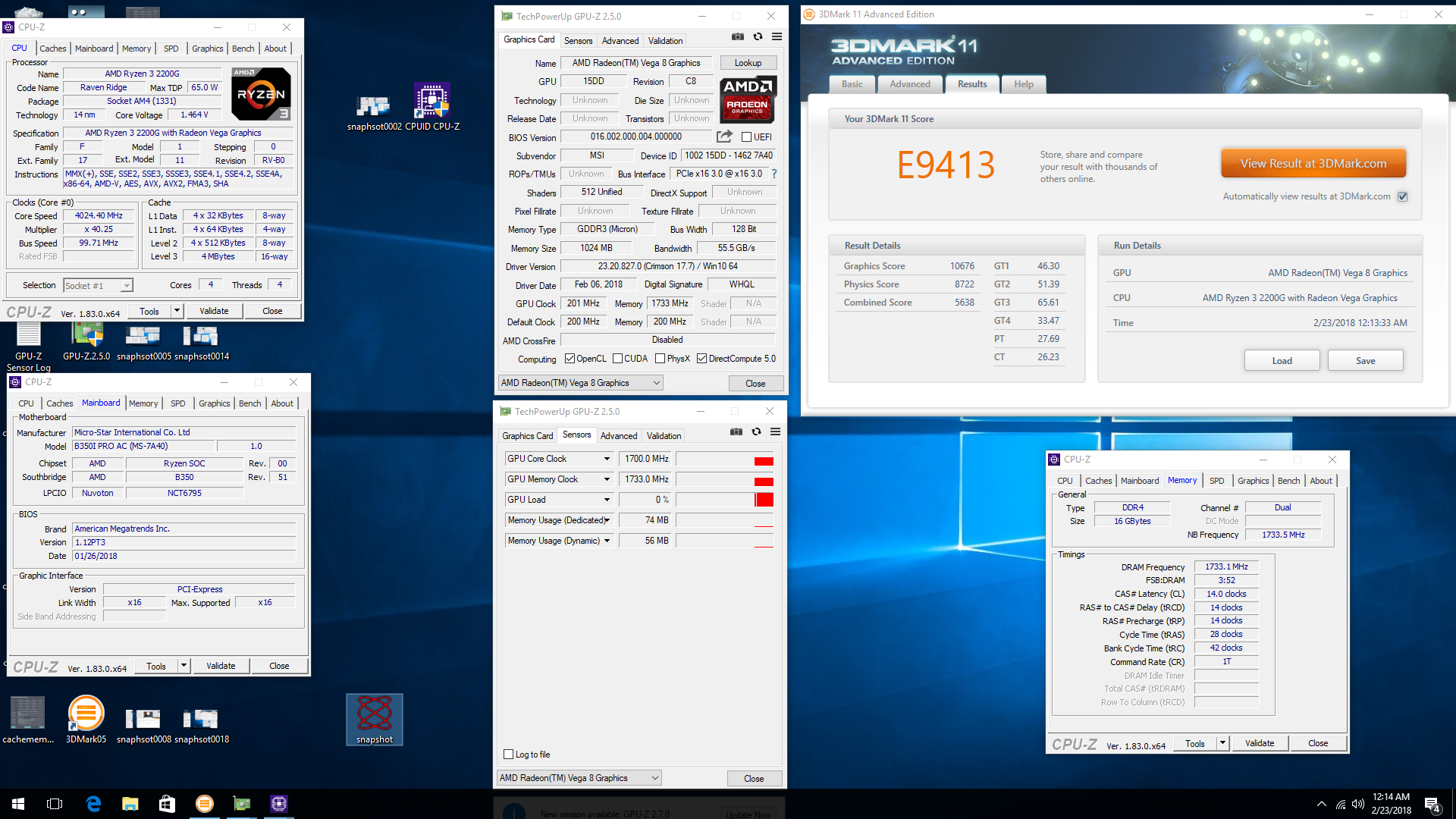Open GPU-Z Sensor Log desktop file

click(x=29, y=347)
